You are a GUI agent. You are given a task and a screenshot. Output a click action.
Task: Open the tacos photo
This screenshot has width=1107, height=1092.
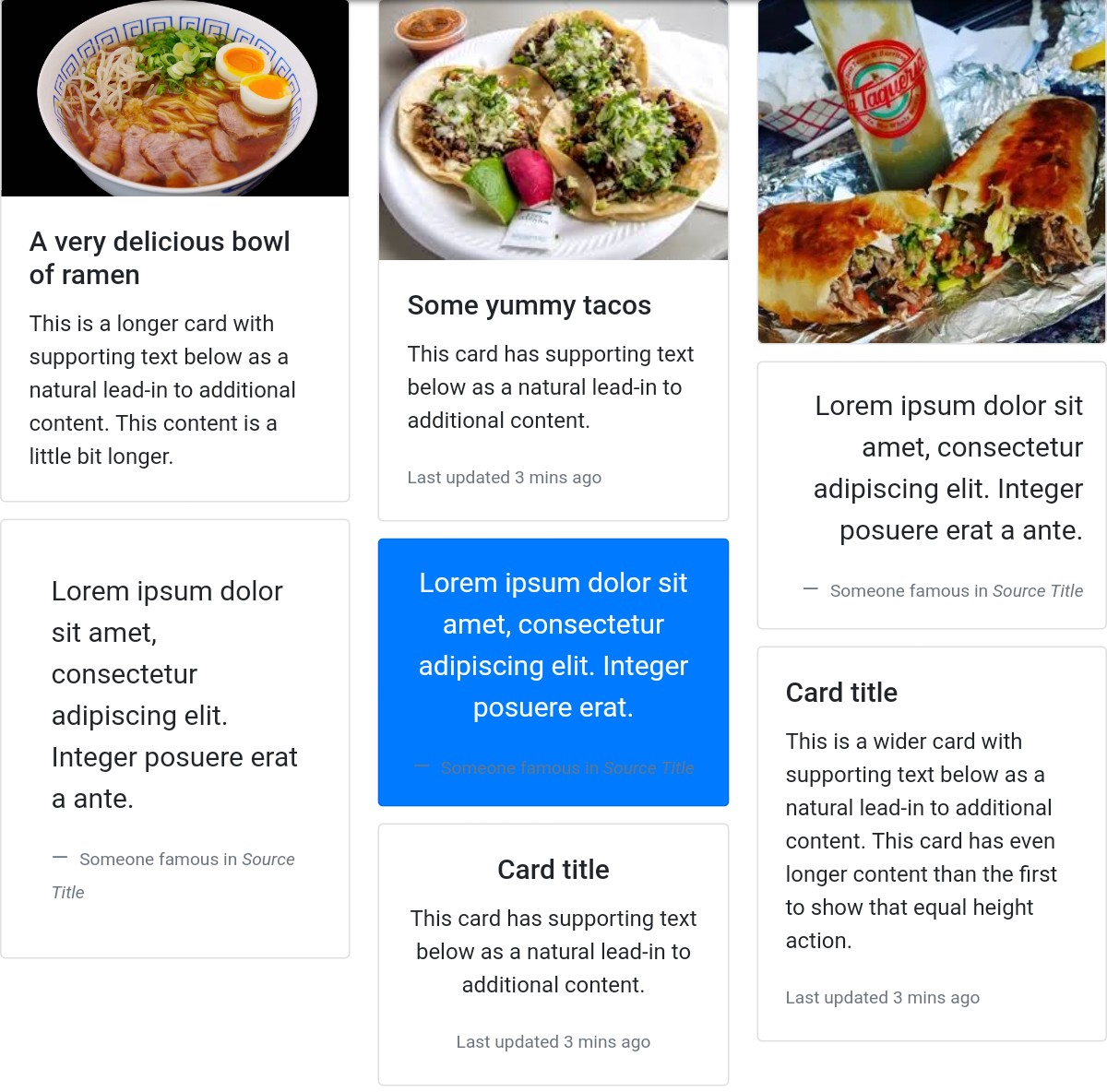pos(553,130)
